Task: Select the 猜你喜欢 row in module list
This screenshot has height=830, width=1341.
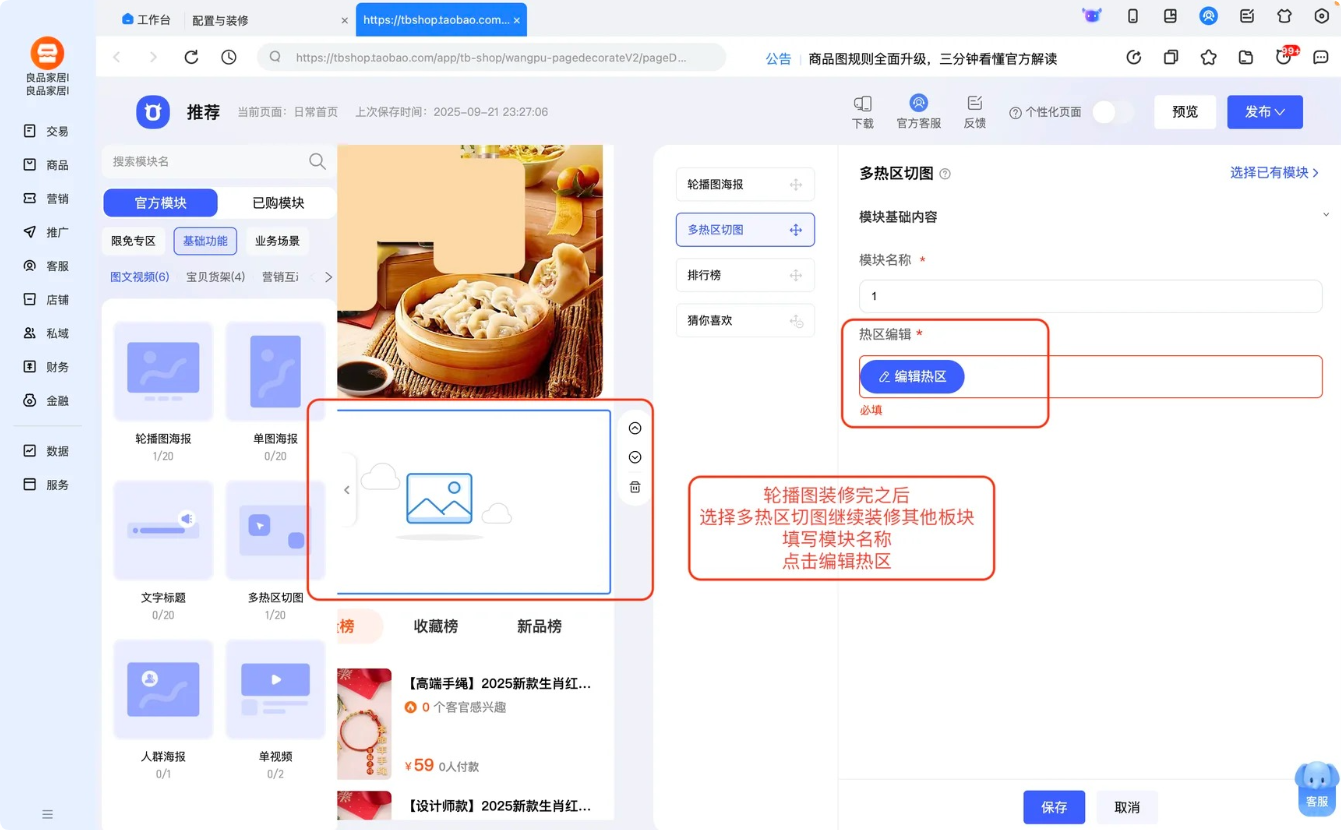Action: tap(745, 321)
